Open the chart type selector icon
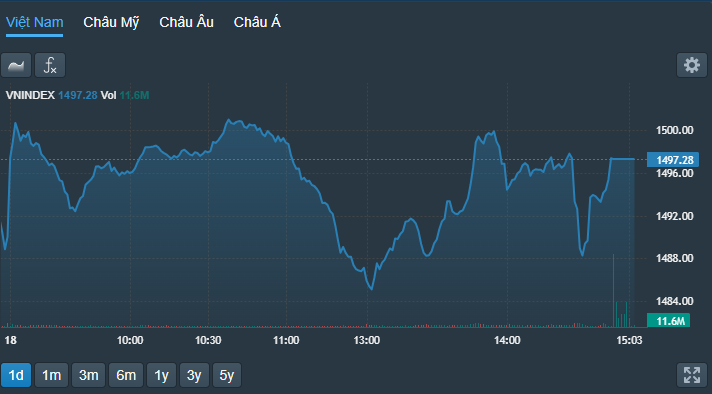Screen dimensions: 712x394 16,65
